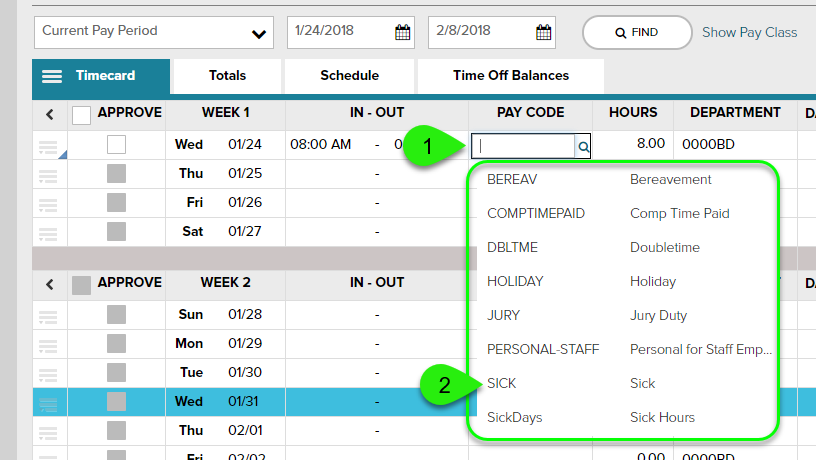Click the row menu icon for Thu 01/25
Screen dimensions: 816x460
(x=48, y=175)
